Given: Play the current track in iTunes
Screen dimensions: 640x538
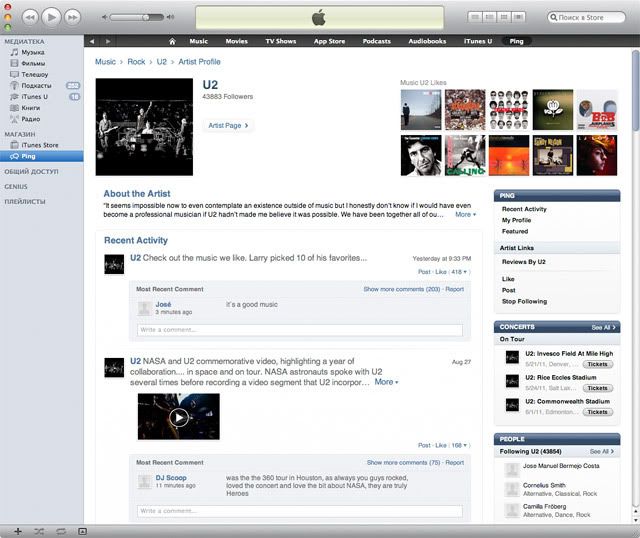Looking at the screenshot, I should 51,17.
